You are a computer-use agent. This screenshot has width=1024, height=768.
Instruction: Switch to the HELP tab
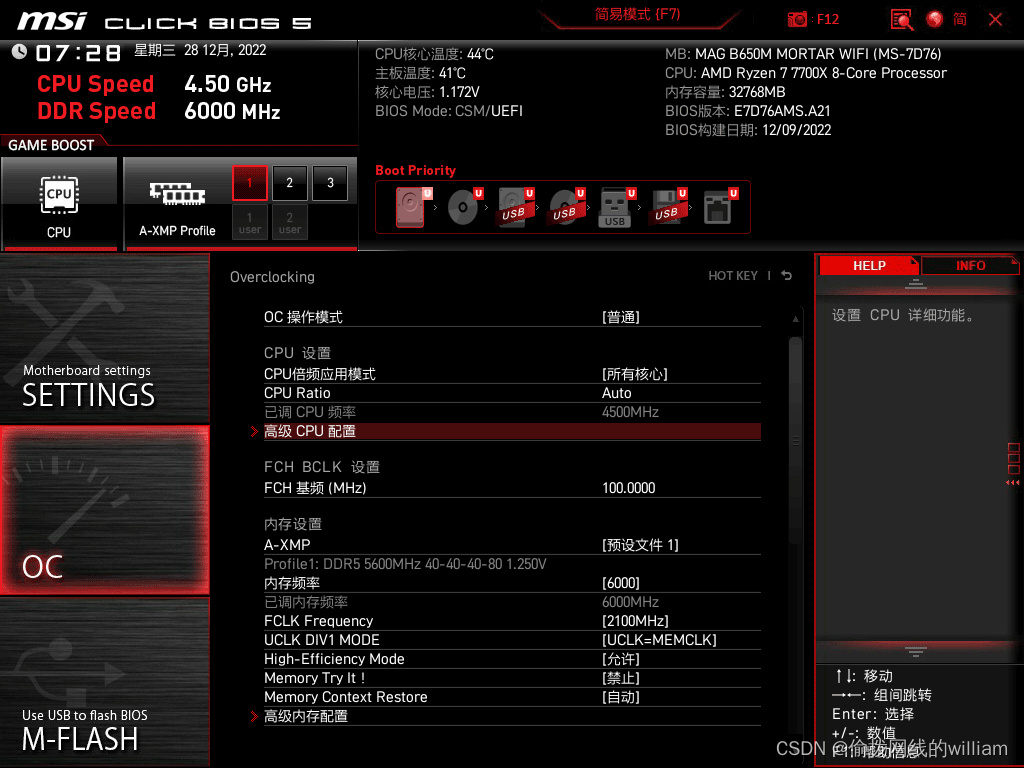click(x=869, y=266)
